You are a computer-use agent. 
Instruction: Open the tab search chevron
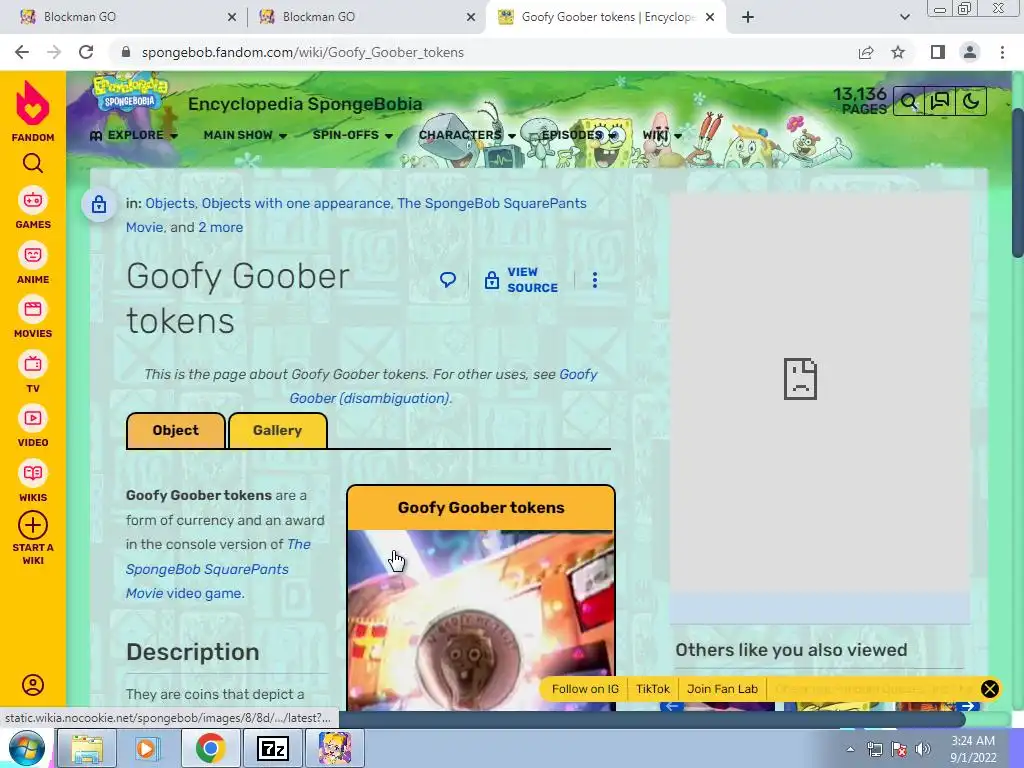click(x=904, y=17)
